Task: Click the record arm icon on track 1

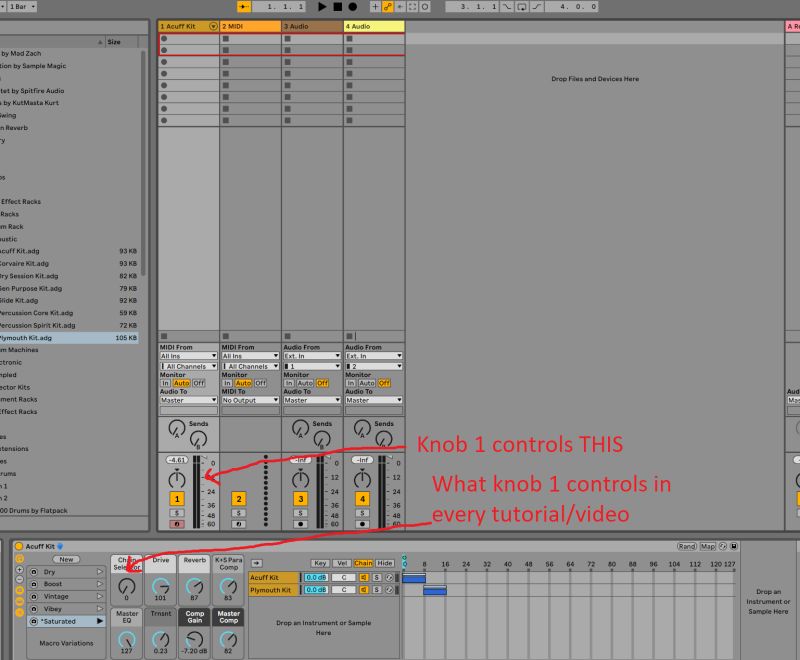Action: [176, 522]
